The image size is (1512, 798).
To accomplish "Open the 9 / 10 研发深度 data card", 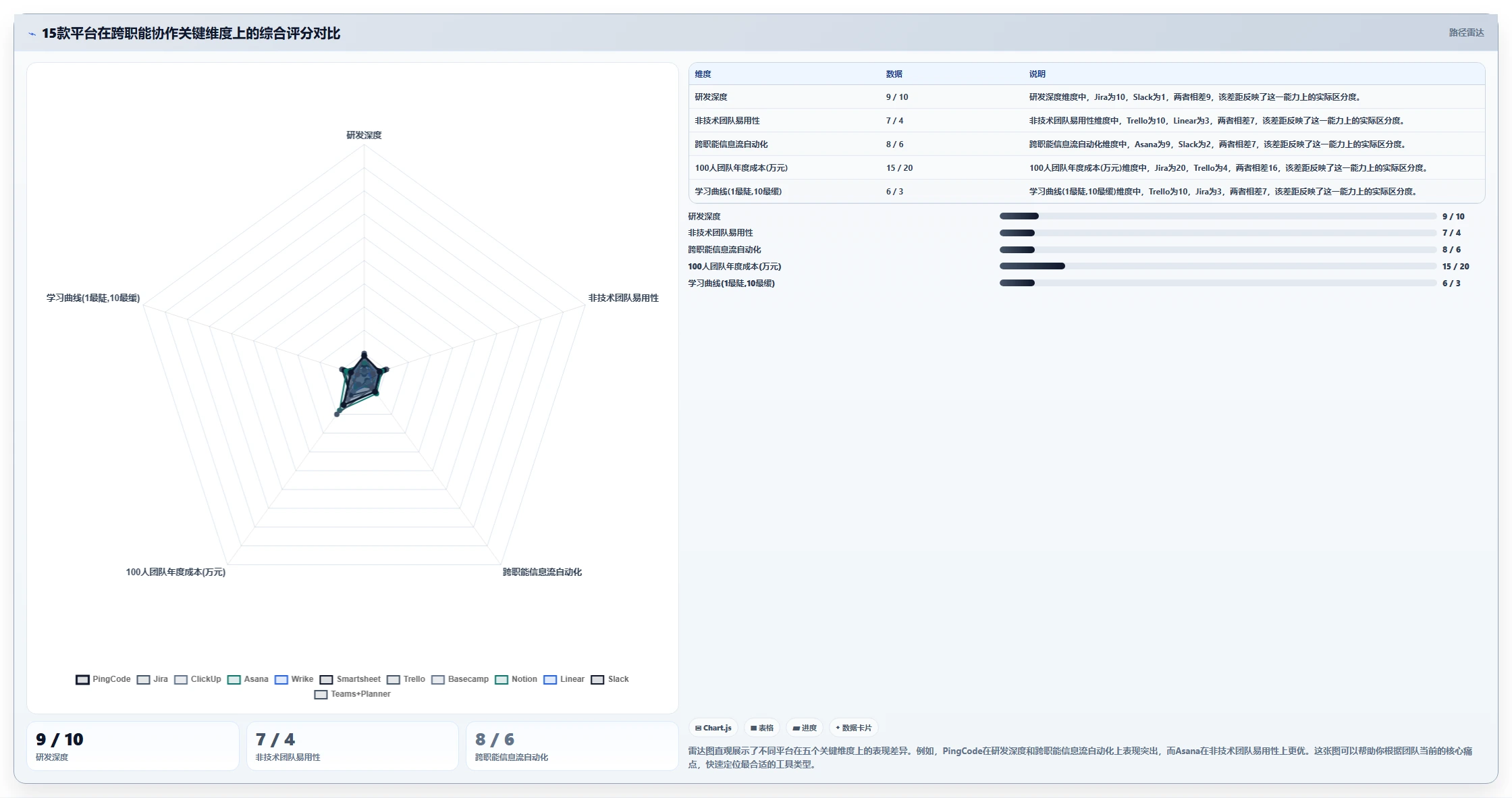I will (132, 746).
